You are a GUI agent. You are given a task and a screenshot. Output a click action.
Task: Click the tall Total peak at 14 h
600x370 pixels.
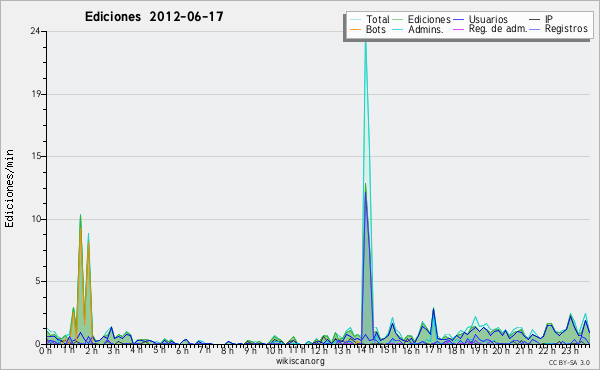tap(366, 42)
